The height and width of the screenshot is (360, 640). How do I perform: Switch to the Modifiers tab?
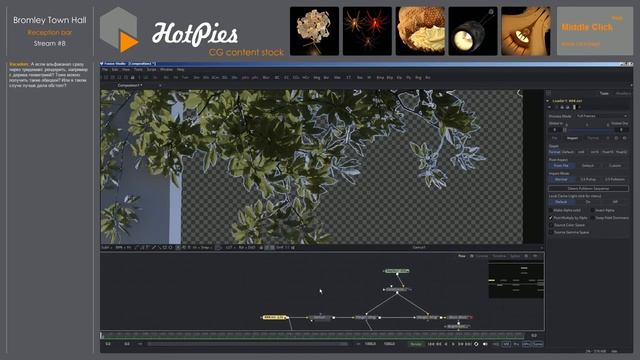click(623, 93)
